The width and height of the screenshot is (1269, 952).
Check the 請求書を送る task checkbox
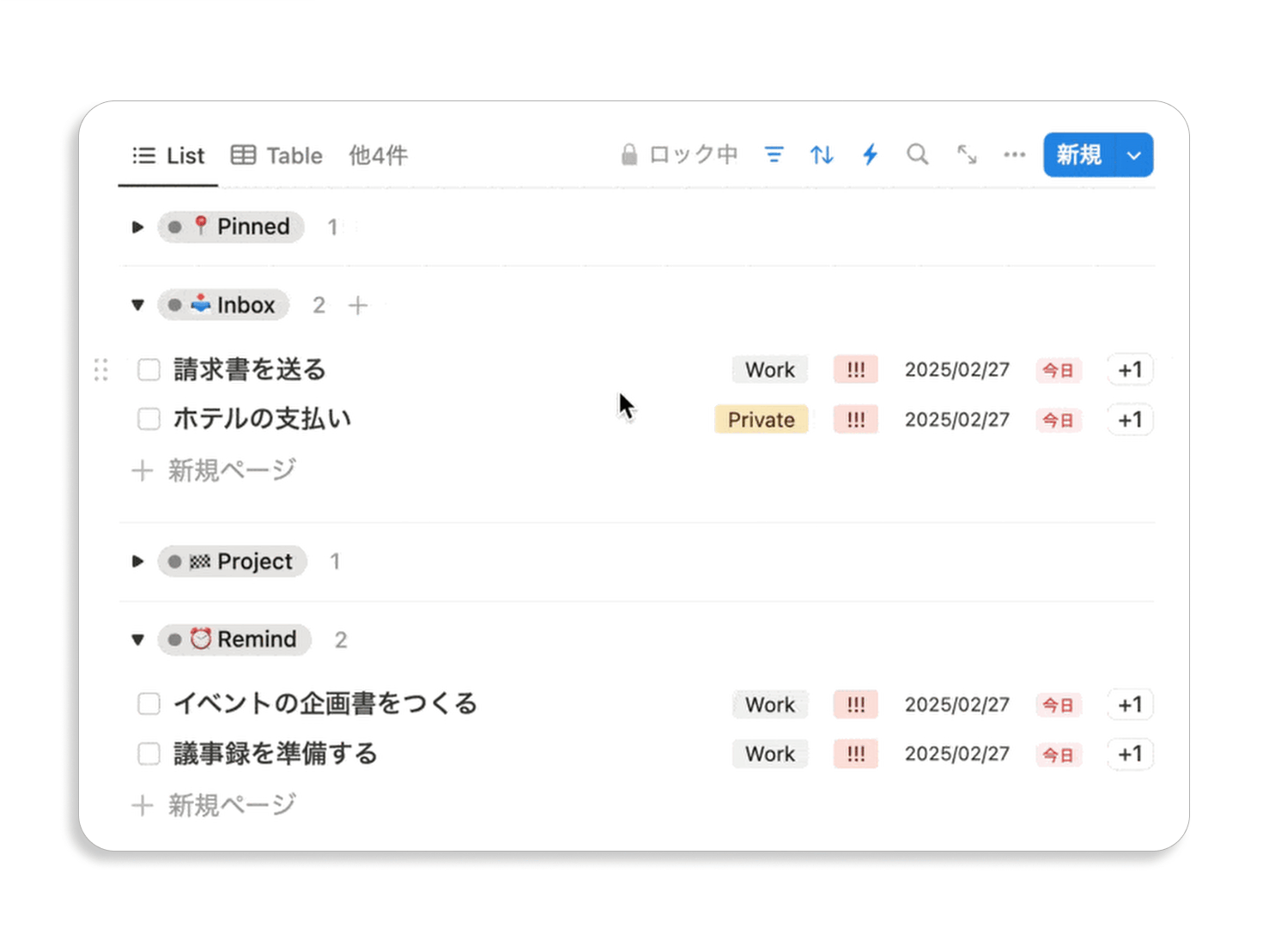pyautogui.click(x=149, y=370)
